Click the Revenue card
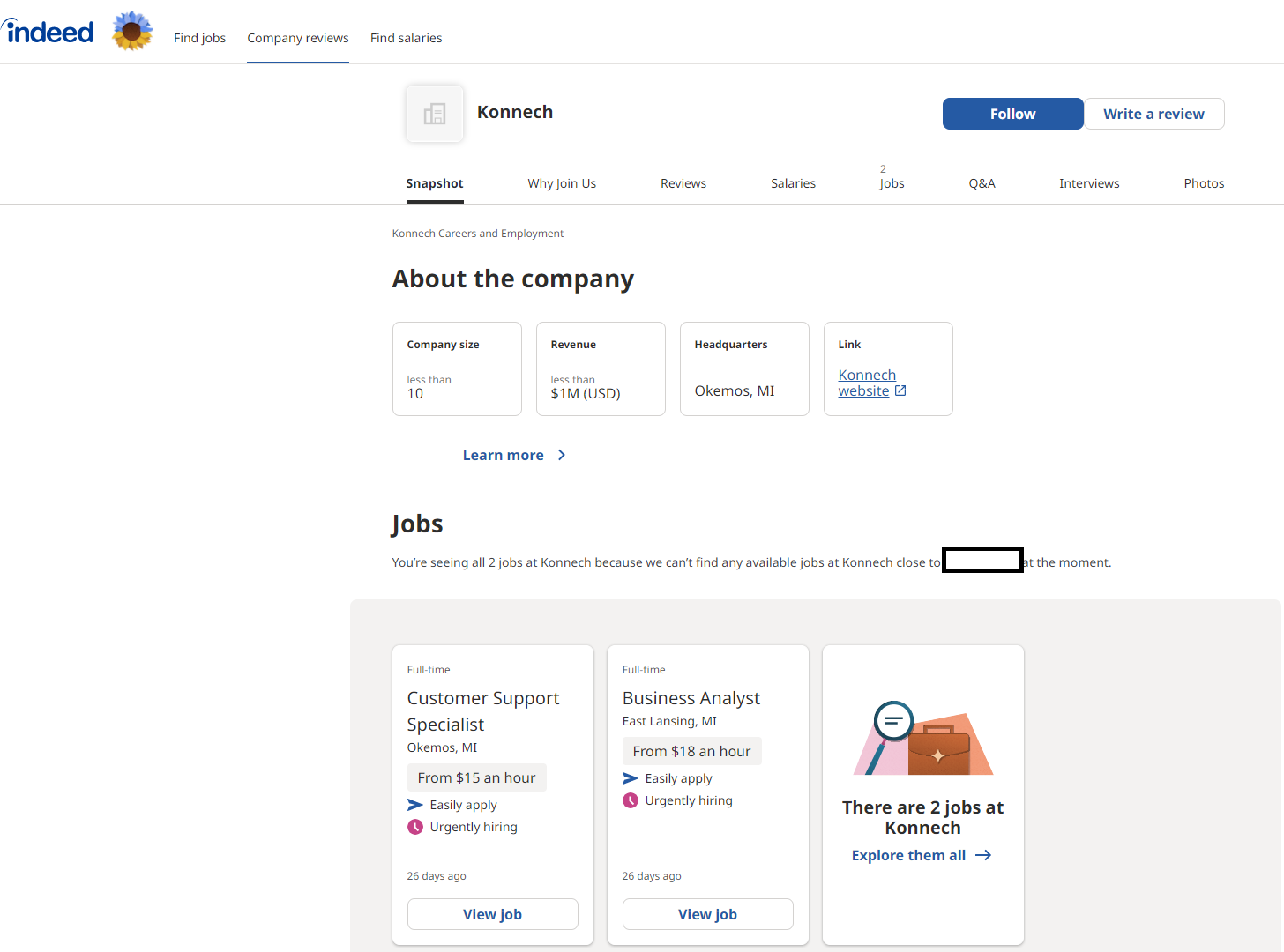 coord(601,368)
